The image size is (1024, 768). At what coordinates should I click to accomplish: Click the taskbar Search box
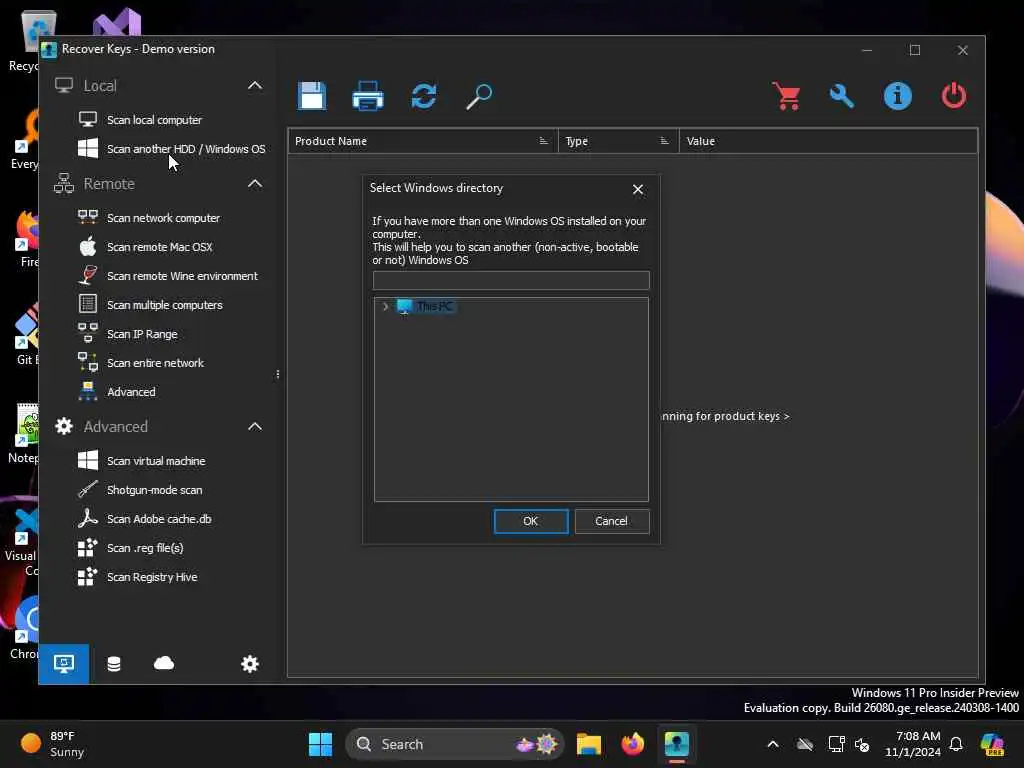(x=455, y=744)
